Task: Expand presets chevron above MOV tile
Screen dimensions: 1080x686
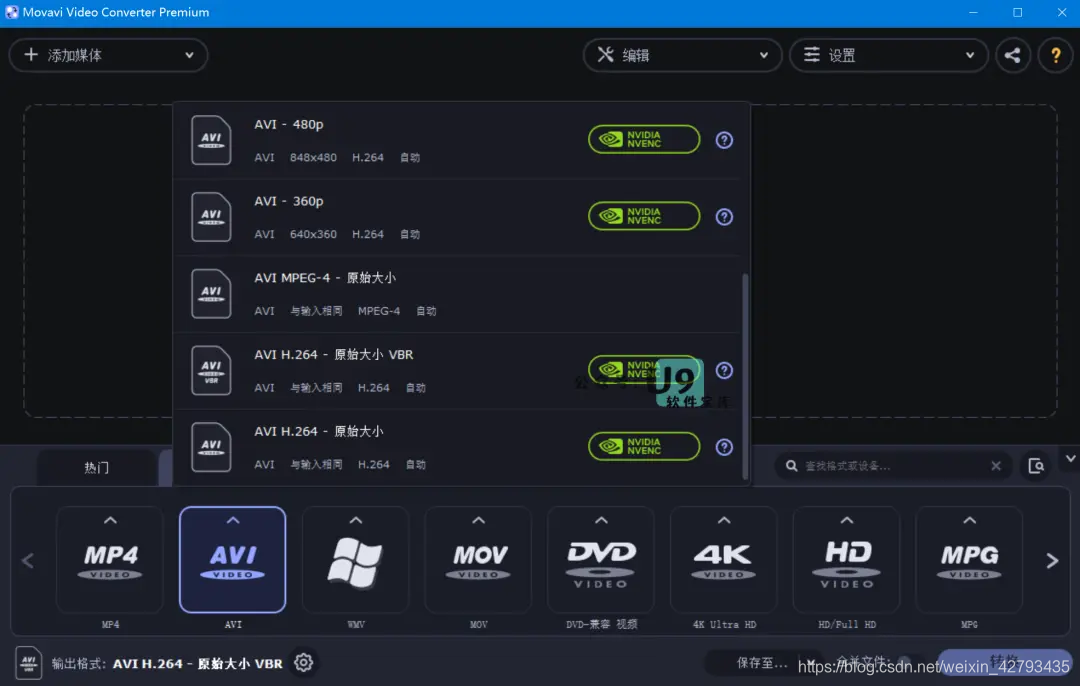Action: point(478,520)
